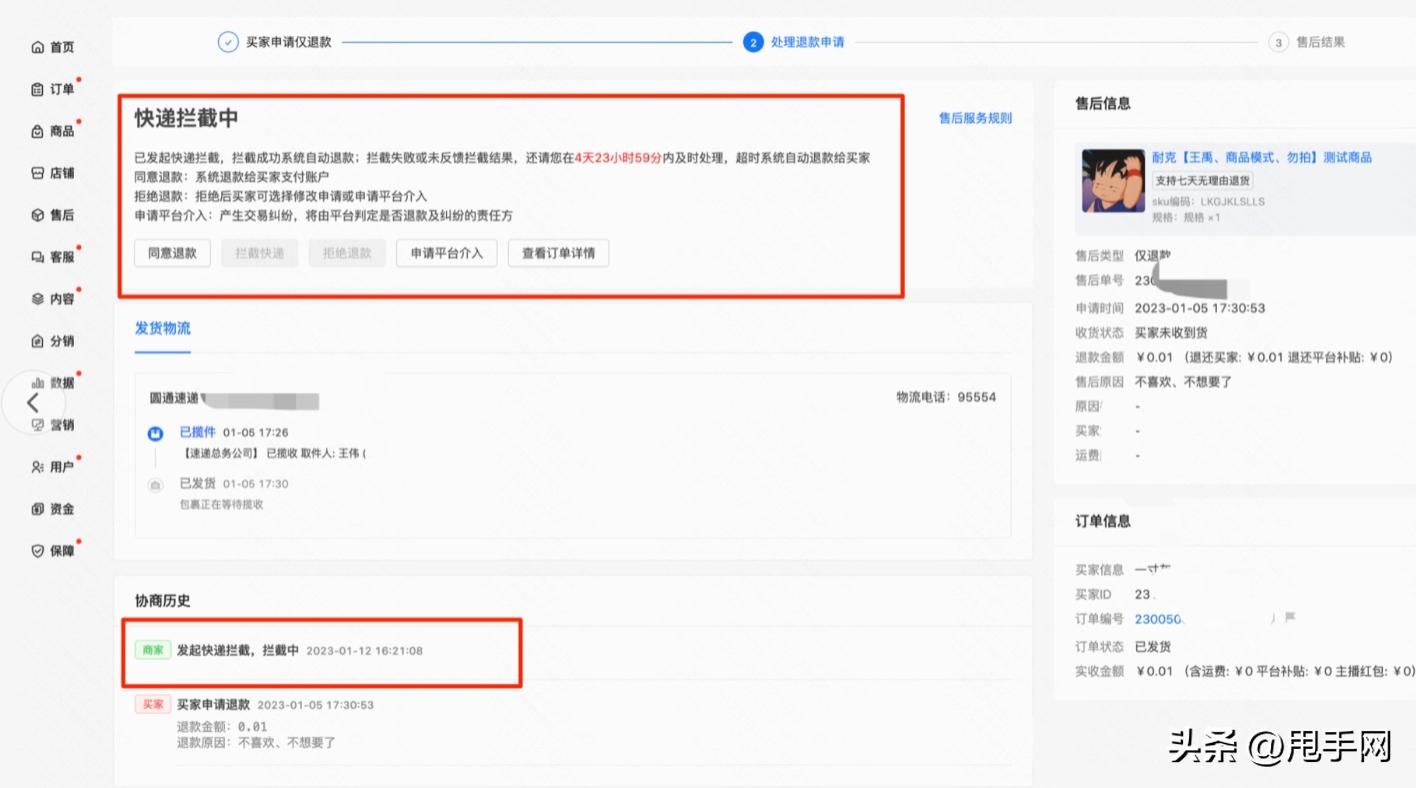Switch to the 发货物流 tab
The image size is (1416, 788).
[162, 327]
